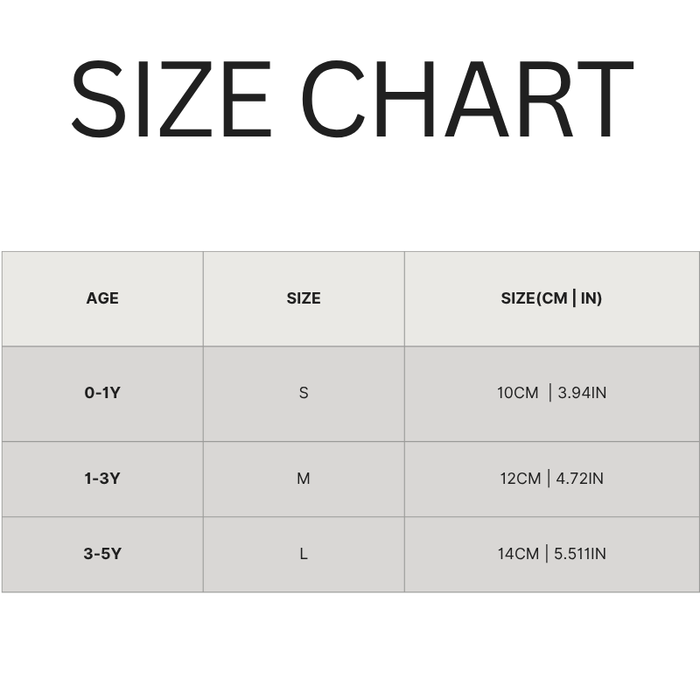The height and width of the screenshot is (700, 700).
Task: Click the L size cell
Action: coord(303,553)
